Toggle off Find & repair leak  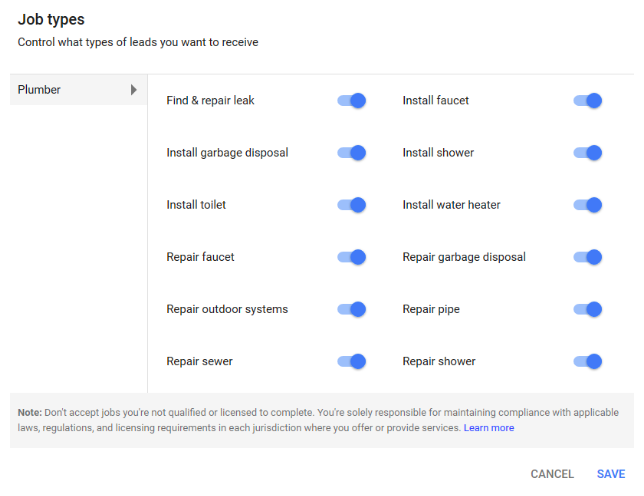(x=352, y=101)
